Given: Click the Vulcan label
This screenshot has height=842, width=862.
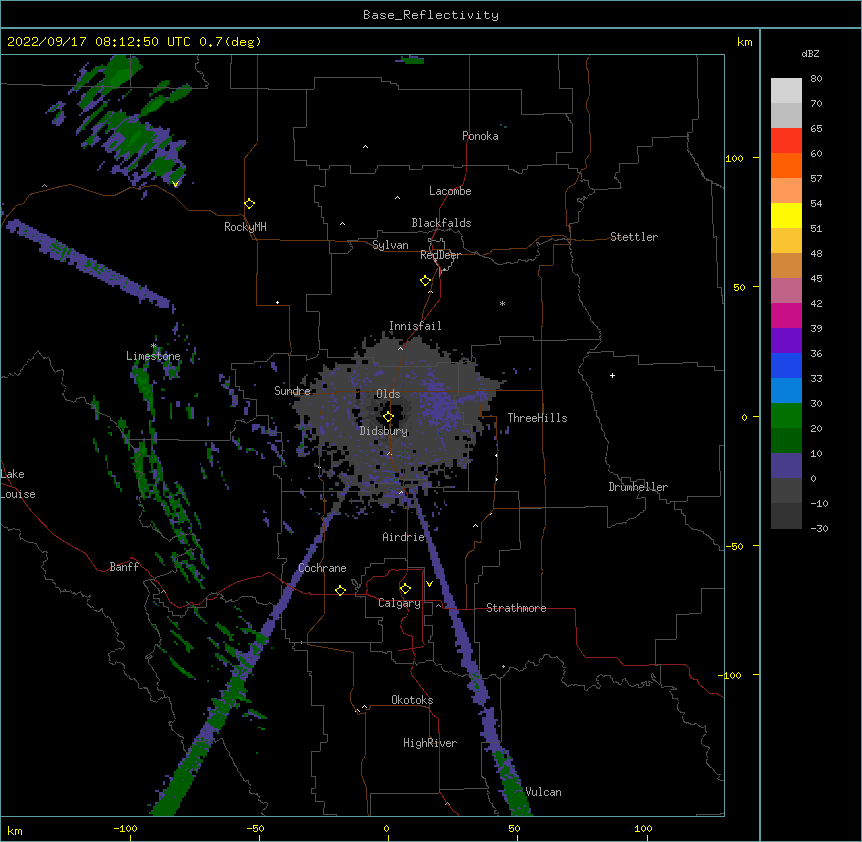Looking at the screenshot, I should (x=543, y=792).
